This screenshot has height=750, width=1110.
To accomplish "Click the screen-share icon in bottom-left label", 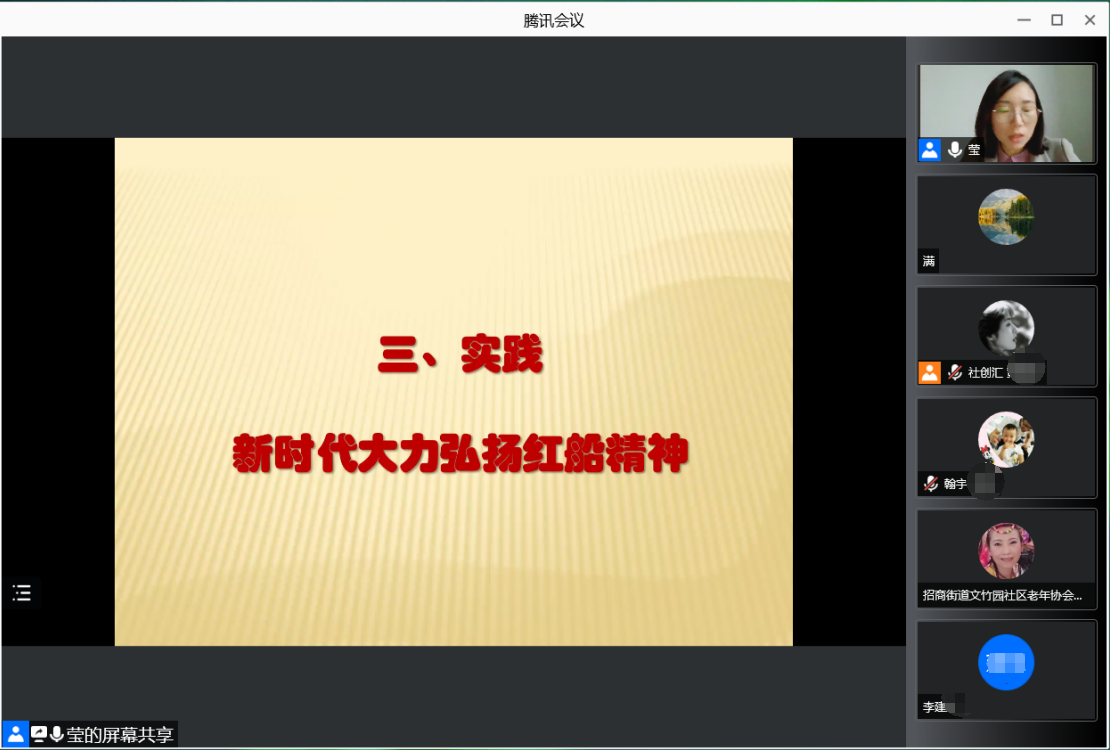I will click(39, 735).
